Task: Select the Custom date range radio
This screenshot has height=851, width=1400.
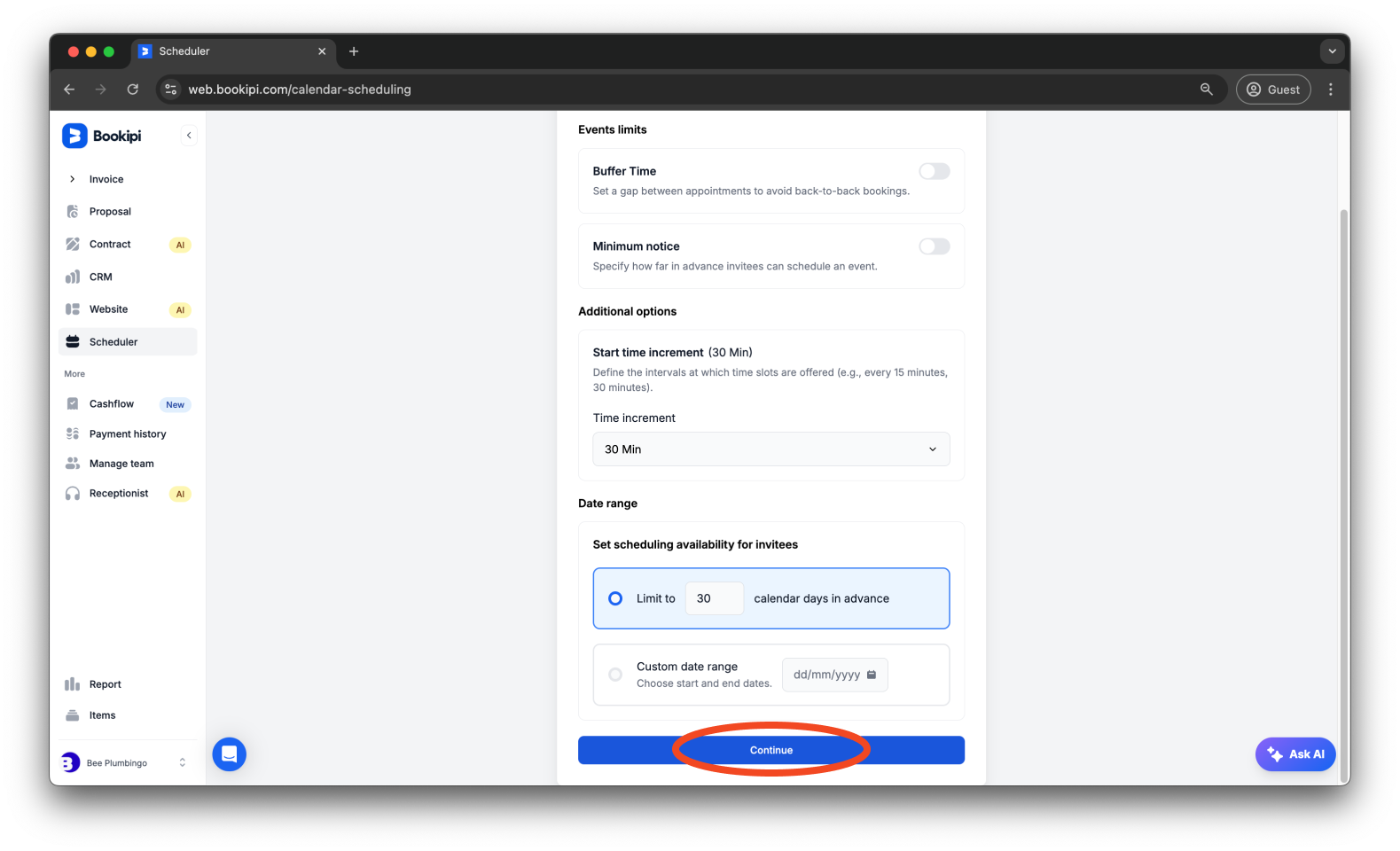Action: click(x=615, y=675)
